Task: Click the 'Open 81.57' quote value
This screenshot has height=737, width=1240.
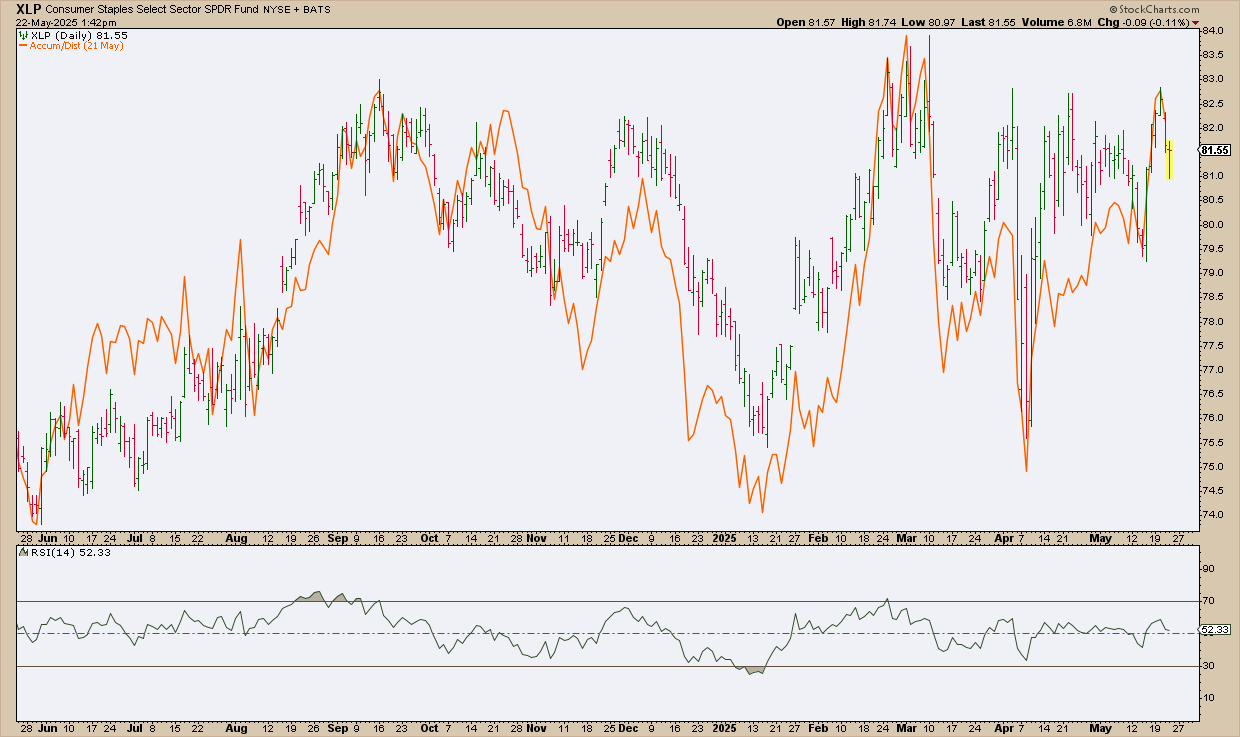Action: click(804, 22)
